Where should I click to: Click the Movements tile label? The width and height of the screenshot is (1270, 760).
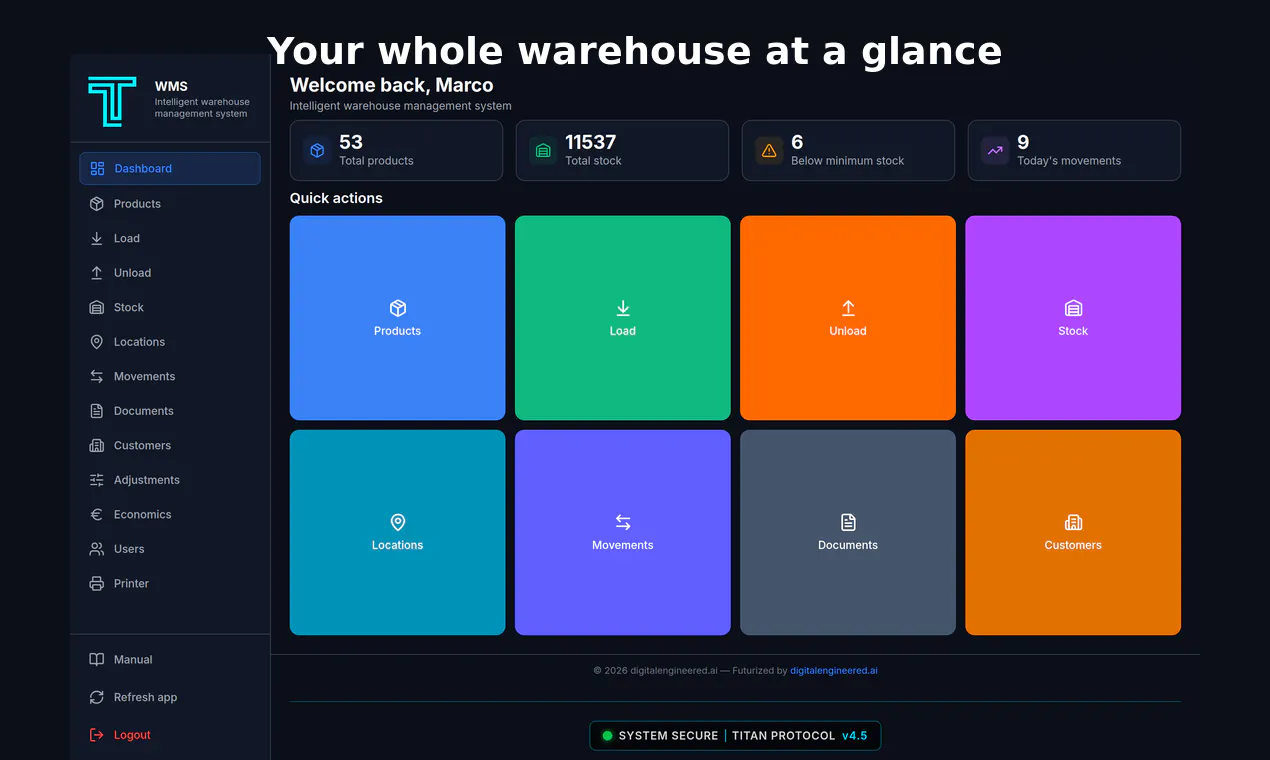pos(623,545)
